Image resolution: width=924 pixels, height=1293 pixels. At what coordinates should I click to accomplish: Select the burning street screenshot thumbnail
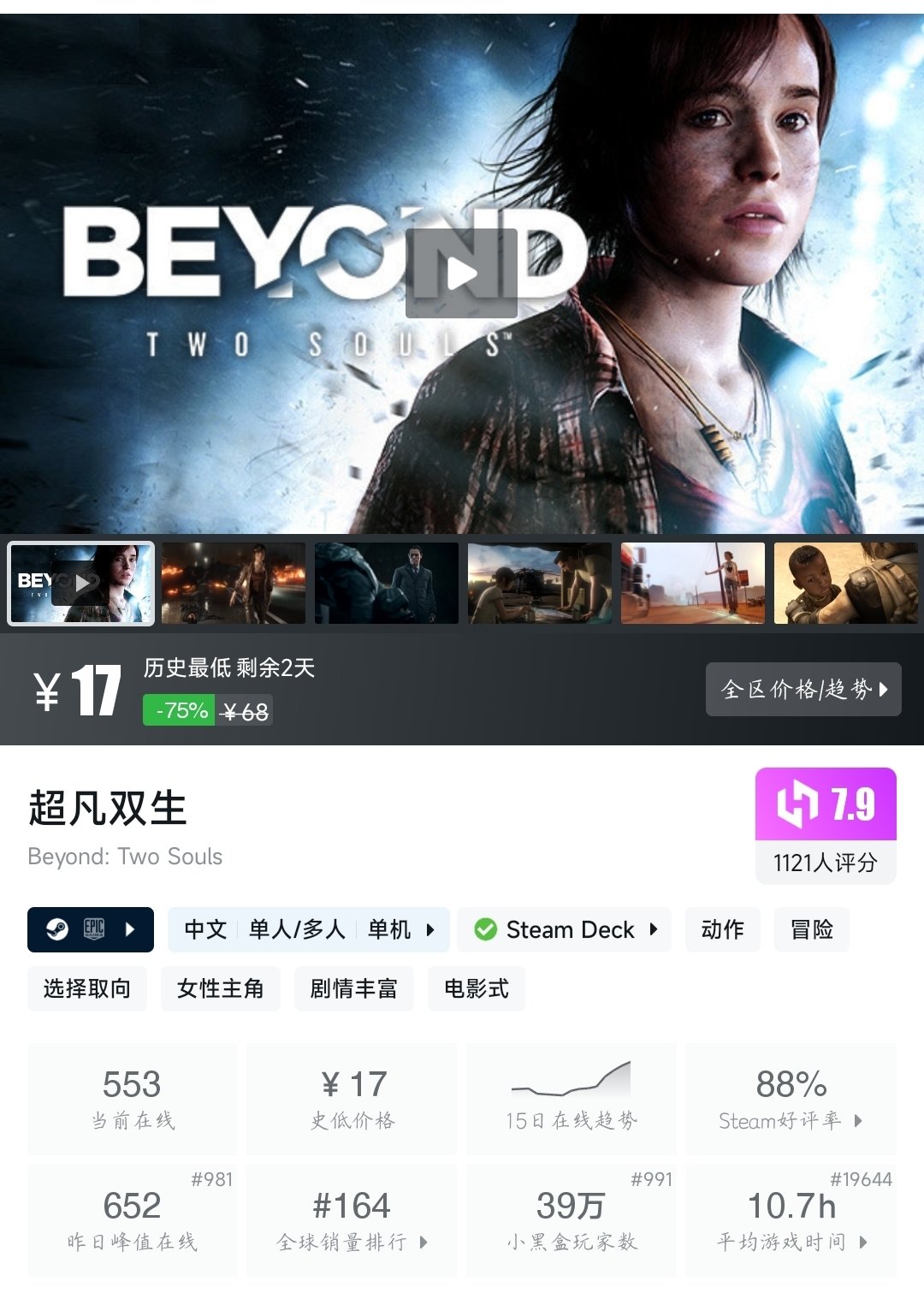(234, 583)
